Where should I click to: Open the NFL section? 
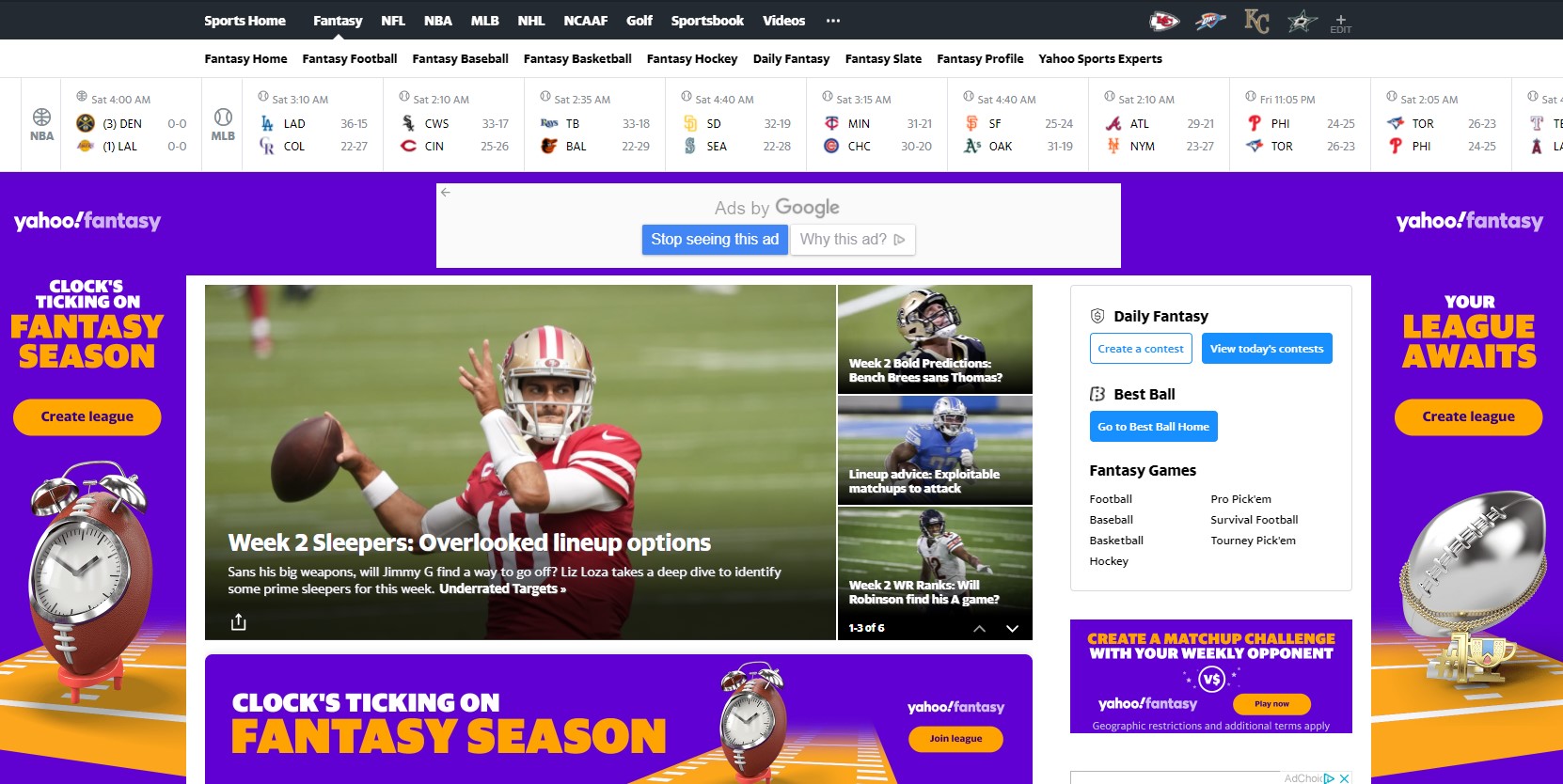(393, 20)
